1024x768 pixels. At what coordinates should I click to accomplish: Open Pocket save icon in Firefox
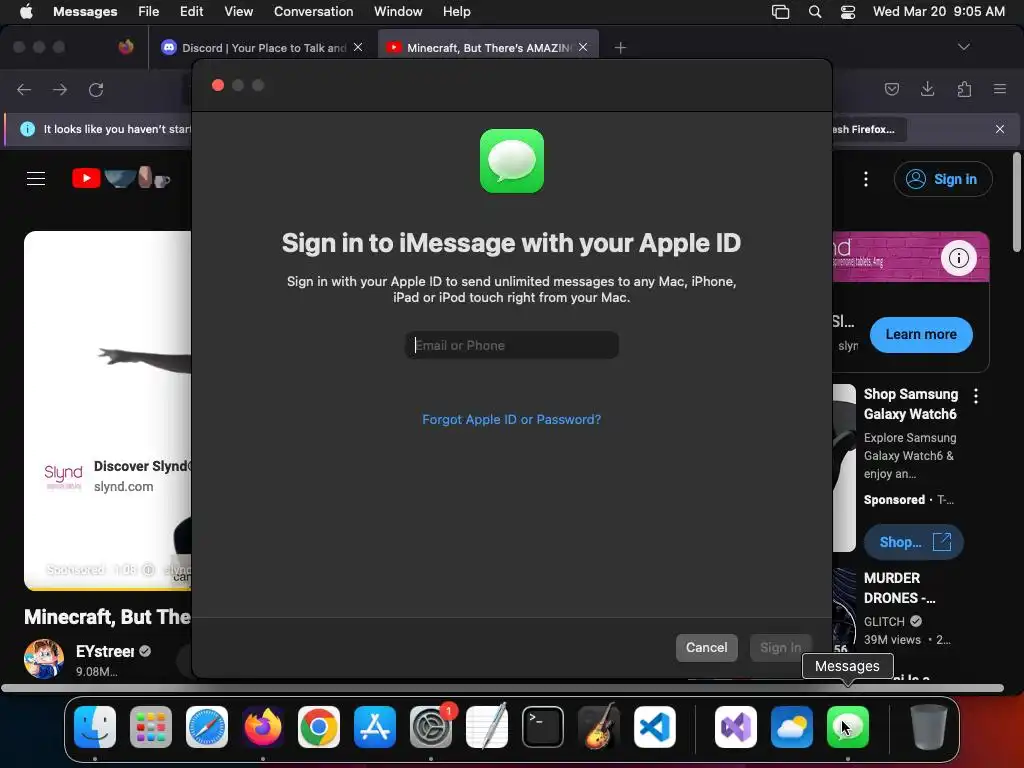892,89
